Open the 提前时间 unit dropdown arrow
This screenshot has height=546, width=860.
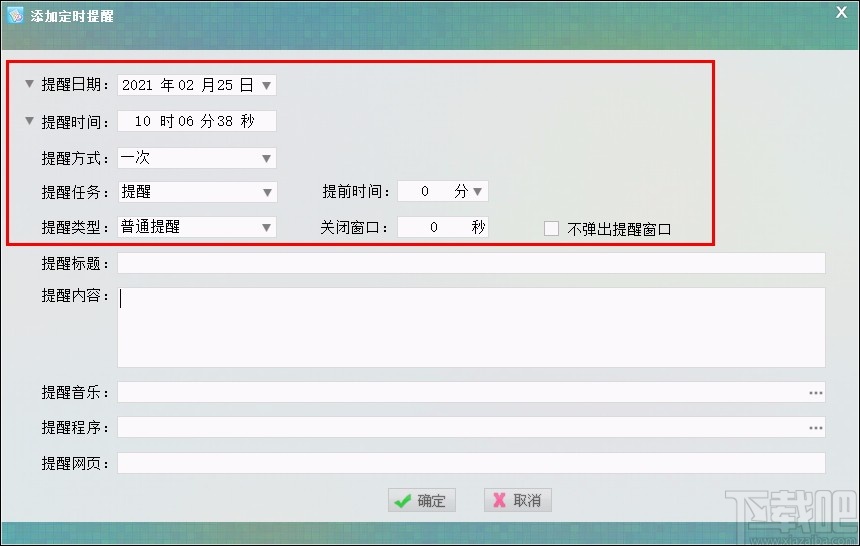pyautogui.click(x=478, y=192)
